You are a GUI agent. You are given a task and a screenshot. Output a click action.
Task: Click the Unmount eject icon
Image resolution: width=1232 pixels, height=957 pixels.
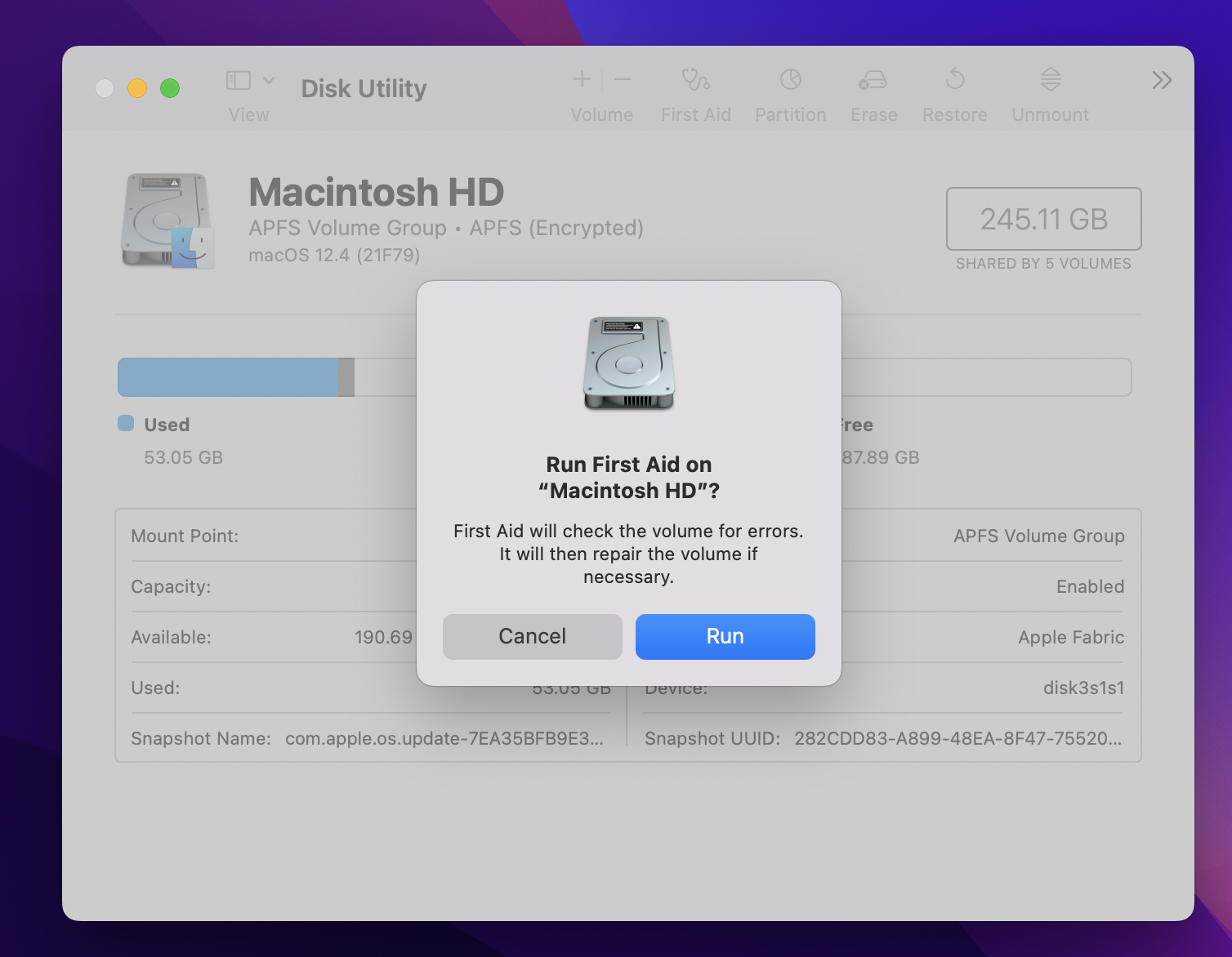point(1051,79)
